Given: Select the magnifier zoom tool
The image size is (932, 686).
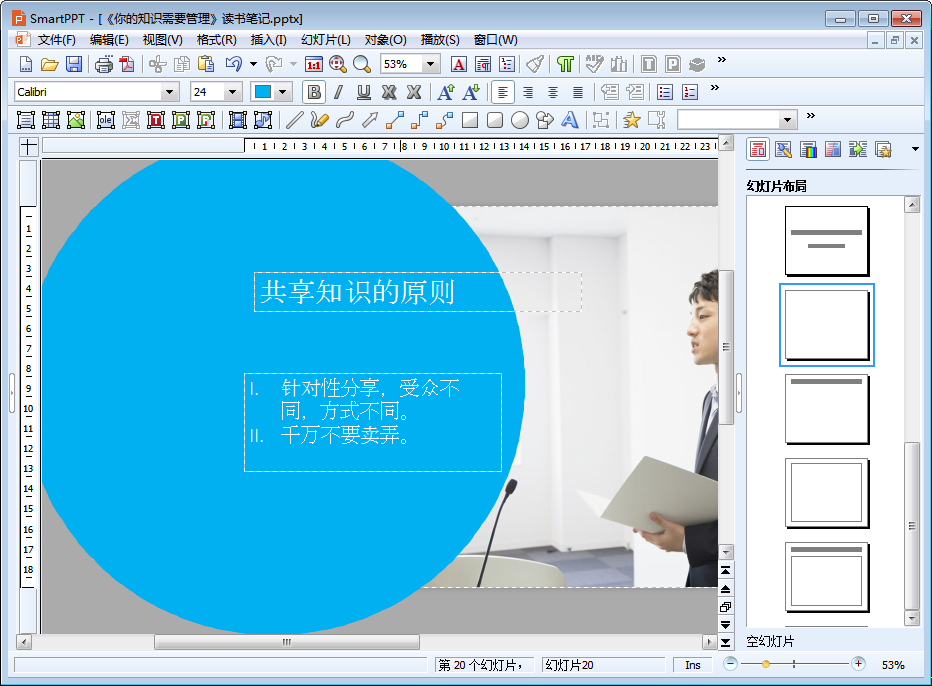Looking at the screenshot, I should [361, 64].
